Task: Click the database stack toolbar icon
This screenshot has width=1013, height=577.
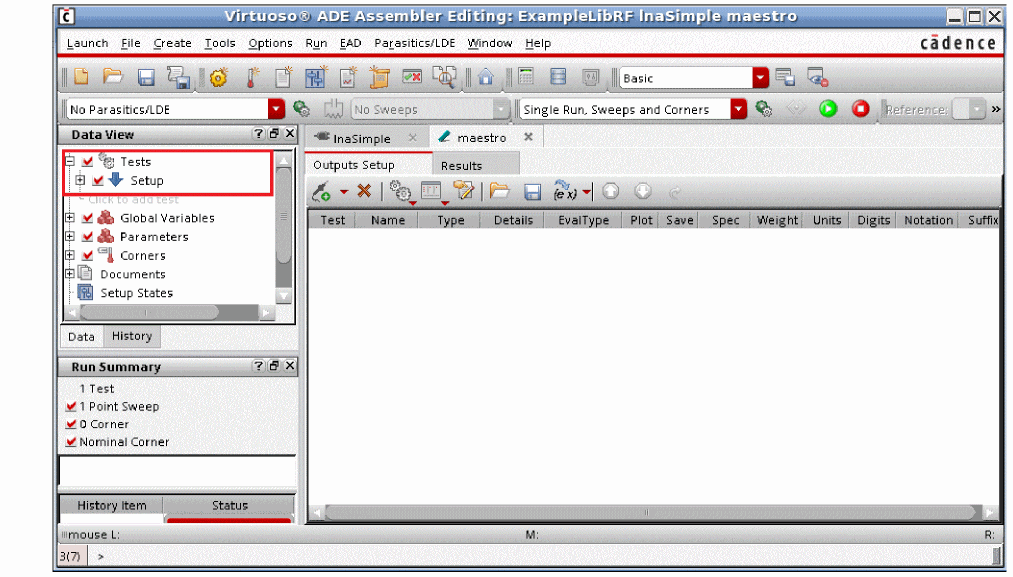Action: [x=558, y=77]
